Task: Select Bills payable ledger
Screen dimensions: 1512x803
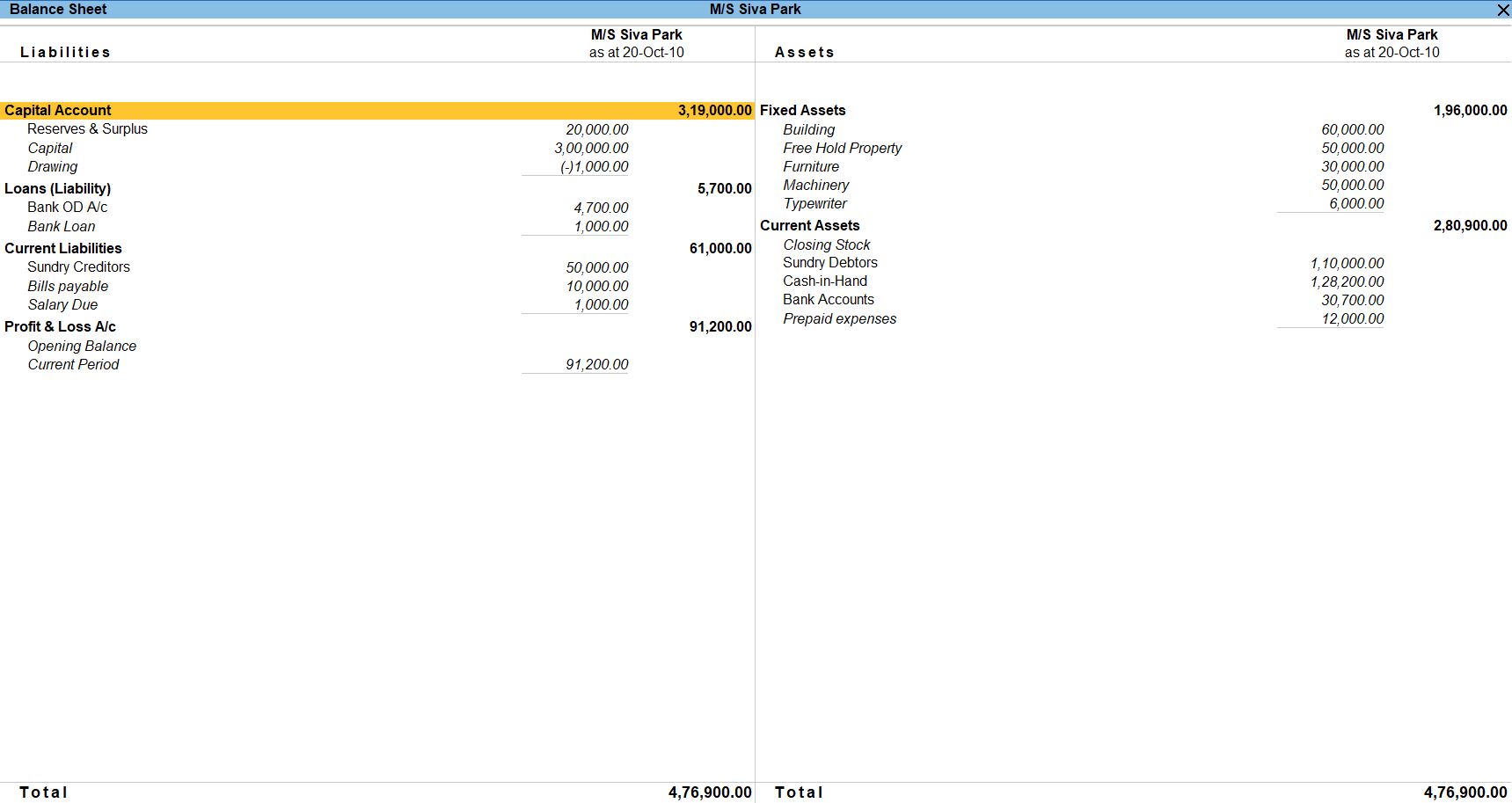Action: pos(68,287)
